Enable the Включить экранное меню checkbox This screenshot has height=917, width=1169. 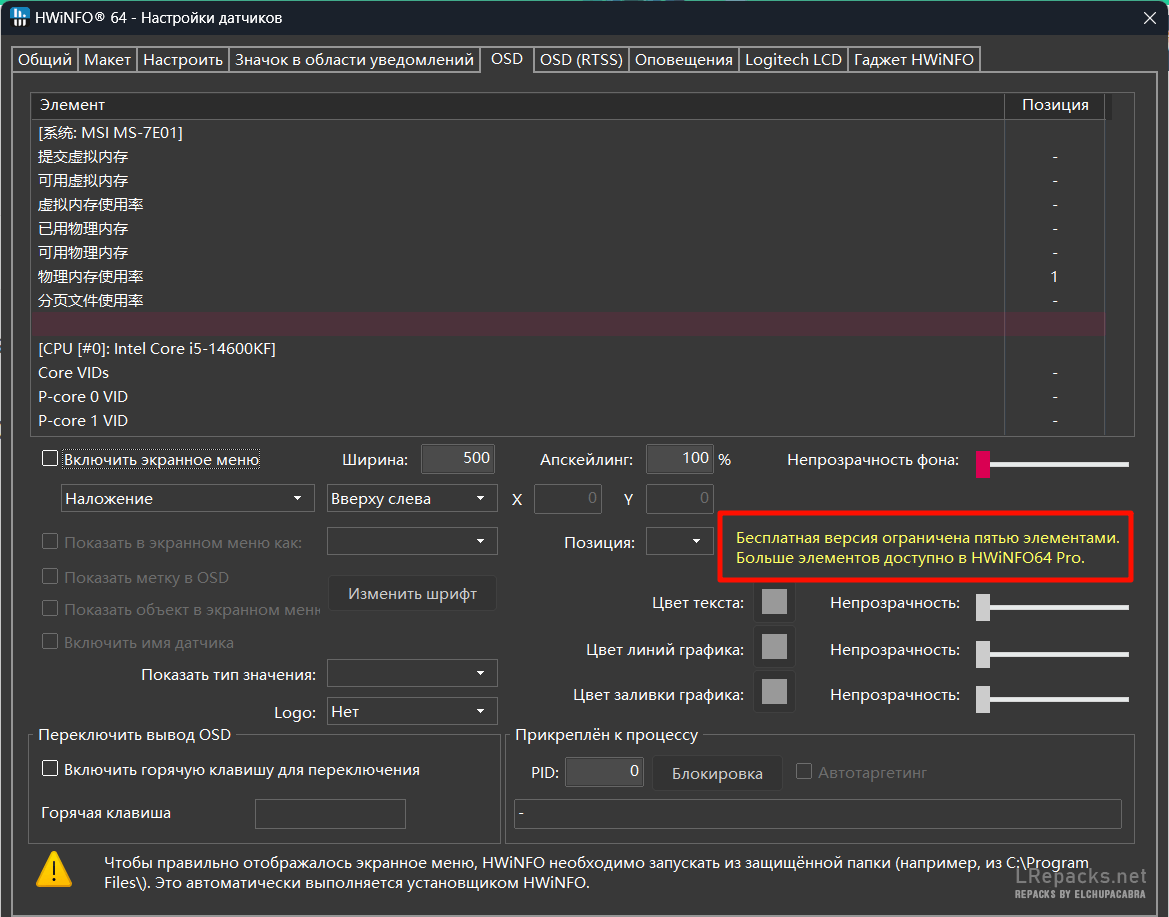50,458
